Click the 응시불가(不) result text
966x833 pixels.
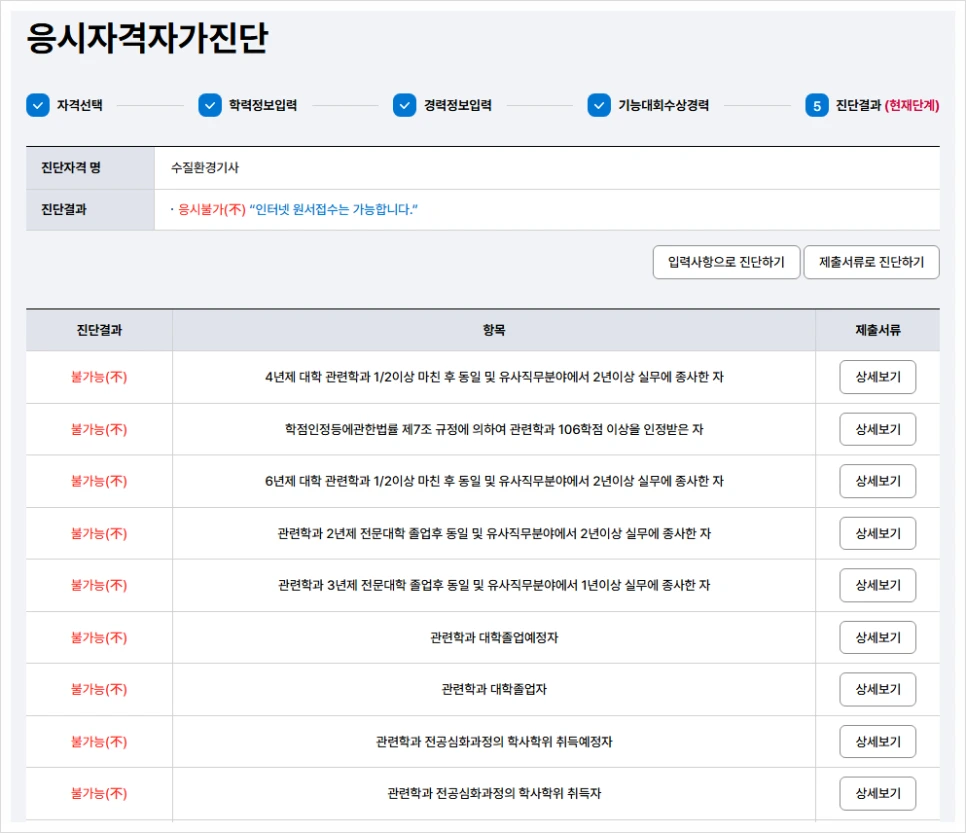tap(208, 210)
